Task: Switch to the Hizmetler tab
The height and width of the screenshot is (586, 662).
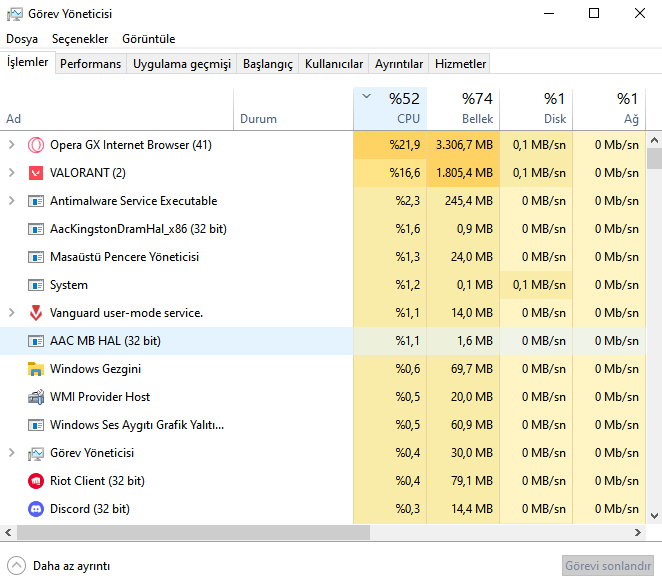Action: (x=460, y=64)
